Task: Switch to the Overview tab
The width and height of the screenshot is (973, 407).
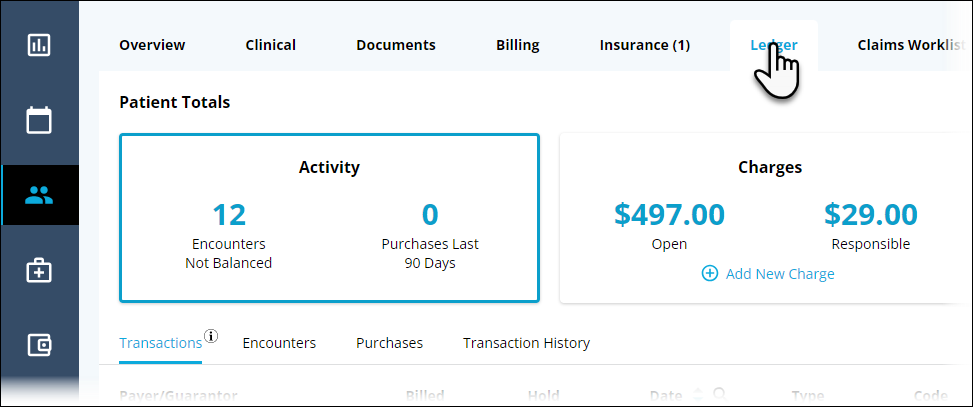Action: [x=152, y=45]
